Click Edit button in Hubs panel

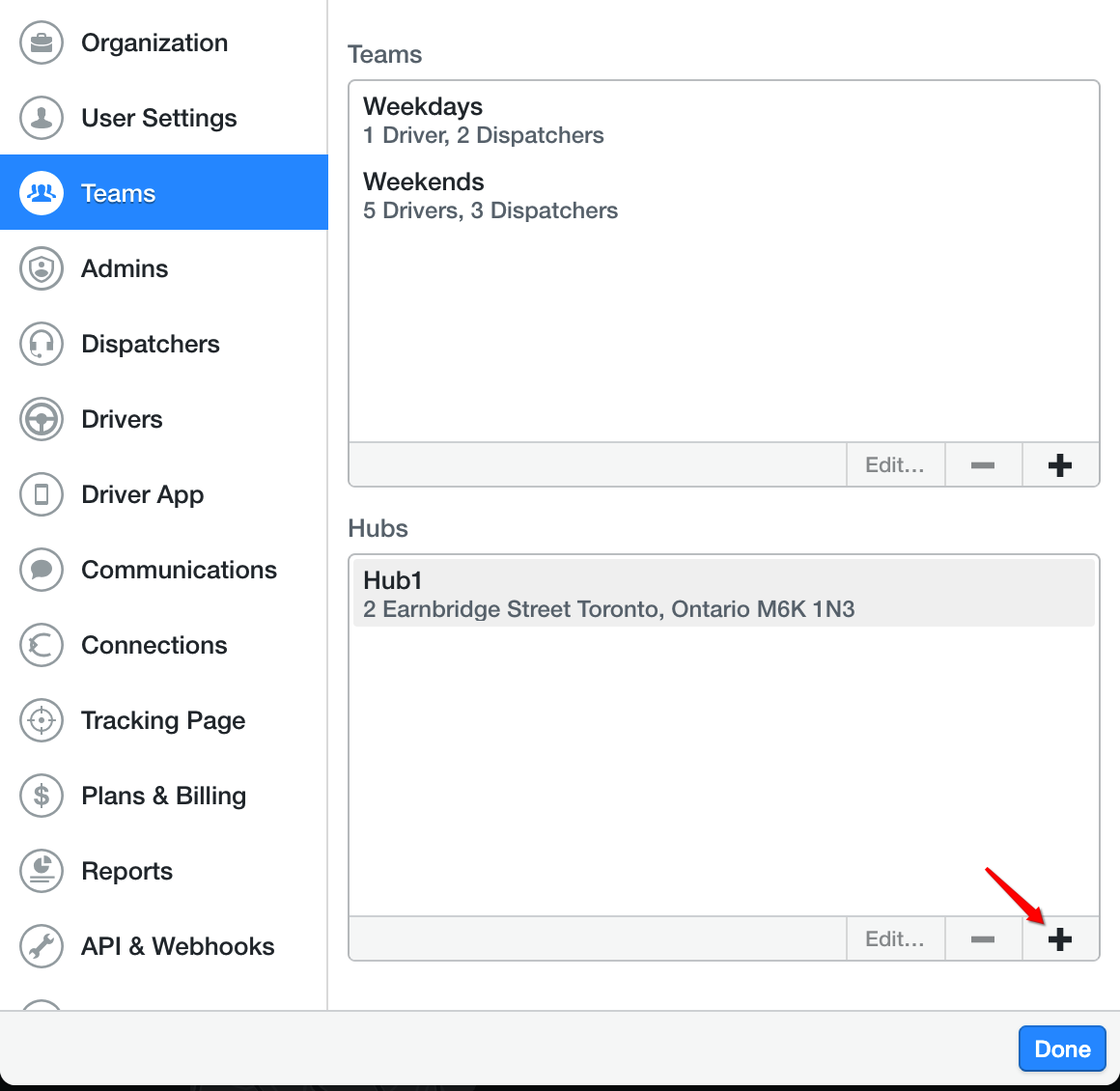895,938
